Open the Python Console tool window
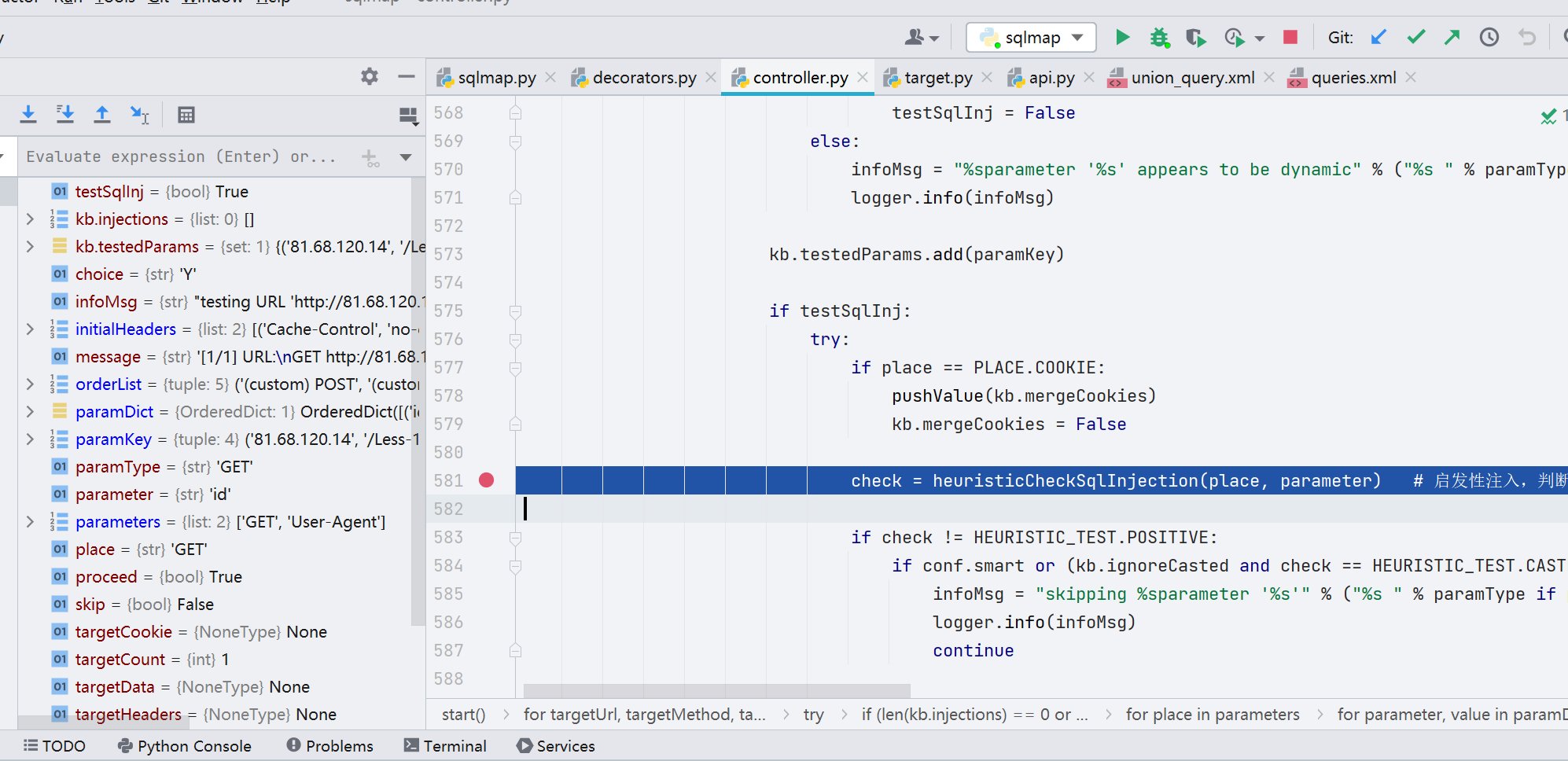 [x=185, y=746]
